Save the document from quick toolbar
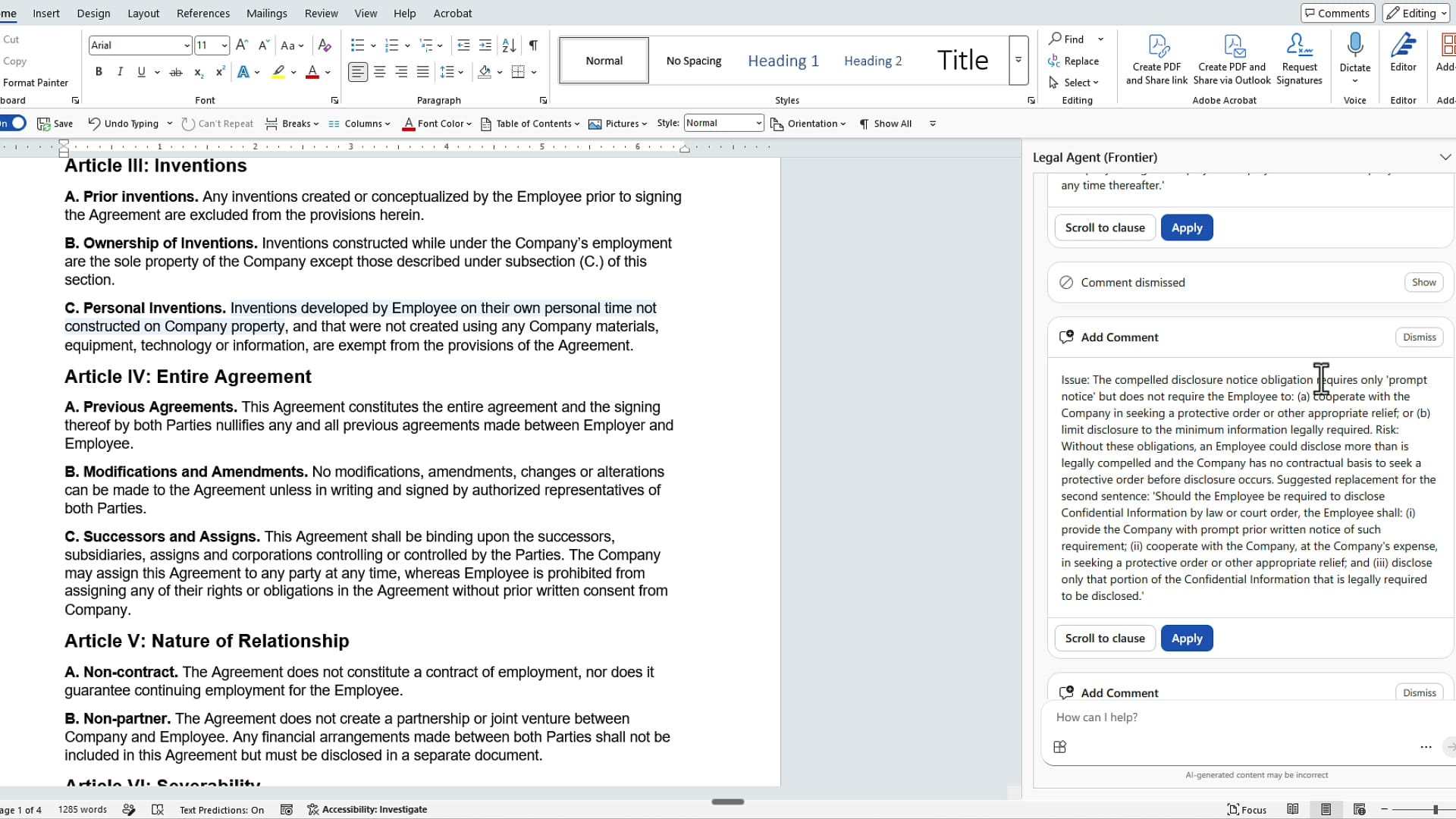1456x819 pixels. tap(55, 124)
